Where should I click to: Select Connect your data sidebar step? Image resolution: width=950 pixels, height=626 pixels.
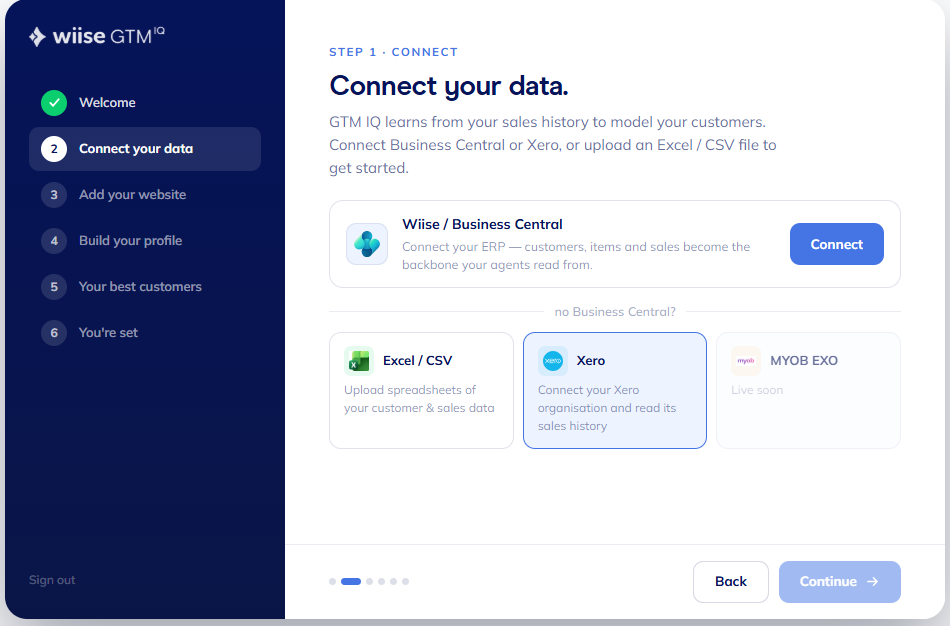pos(145,148)
